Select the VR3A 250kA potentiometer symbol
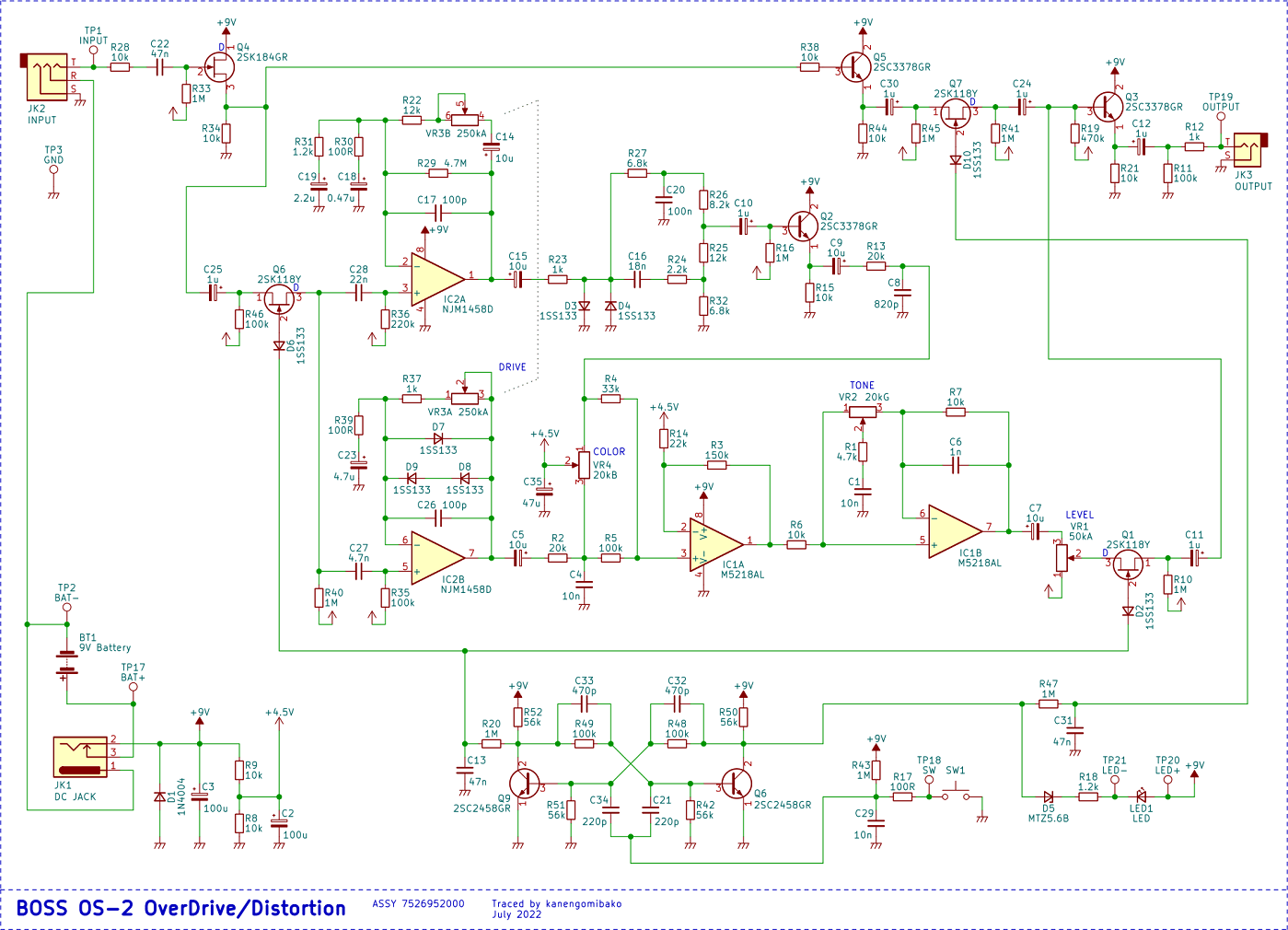Image resolution: width=1288 pixels, height=930 pixels. coord(463,396)
